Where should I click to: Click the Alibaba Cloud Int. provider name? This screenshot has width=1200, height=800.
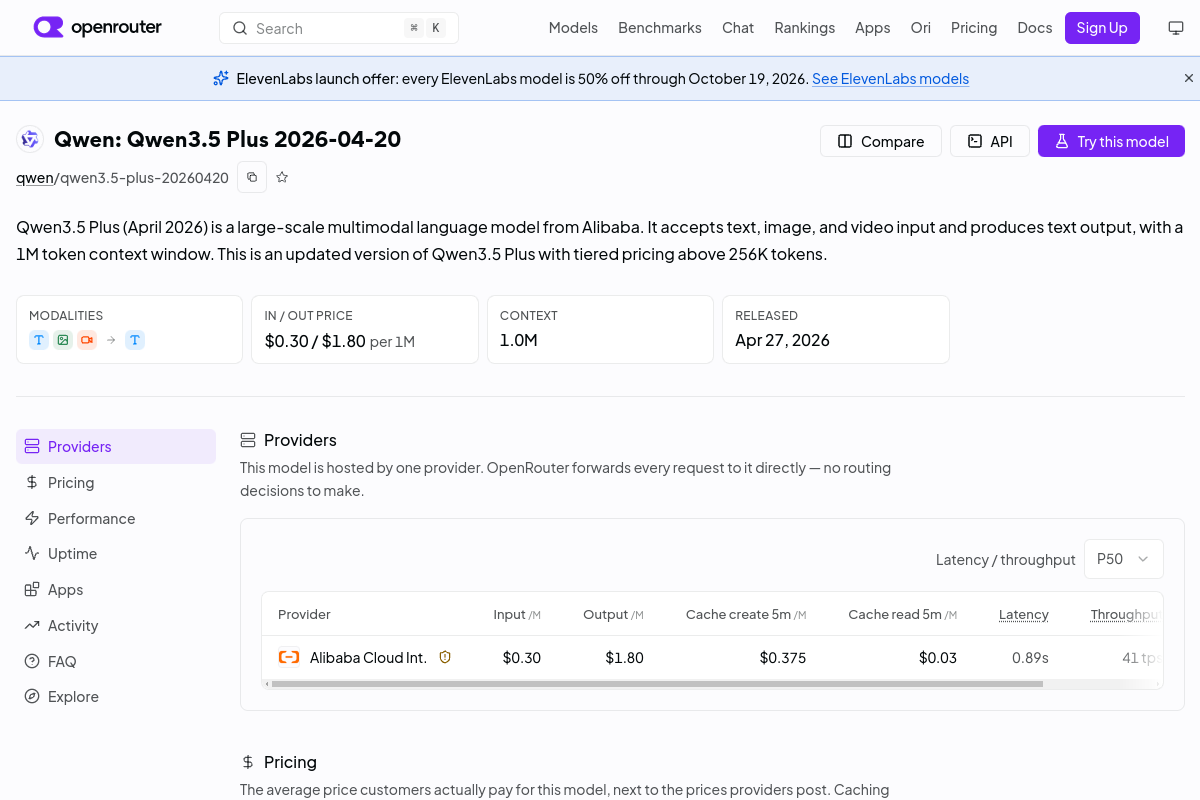tap(368, 657)
